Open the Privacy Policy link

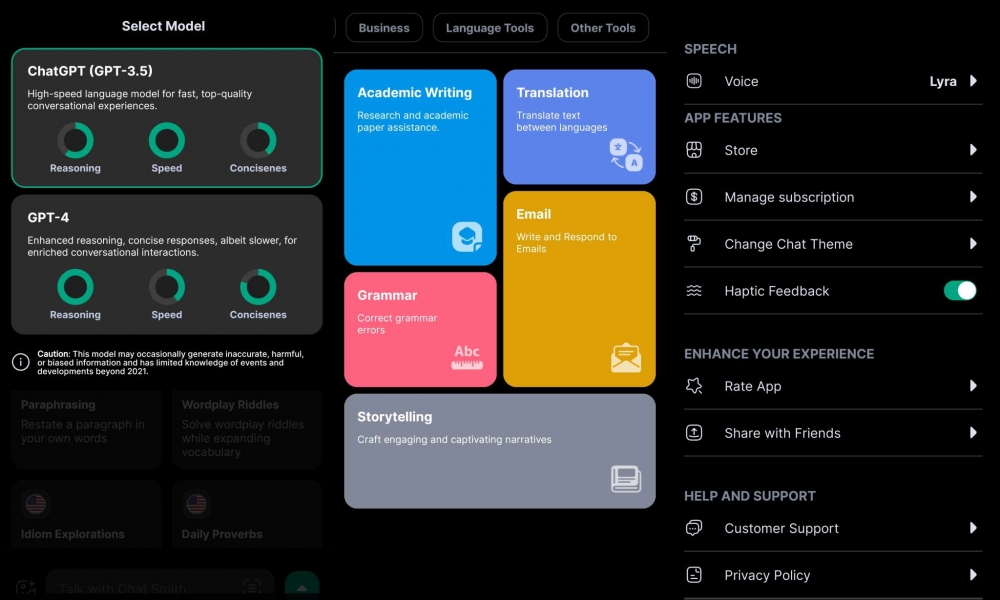click(767, 575)
